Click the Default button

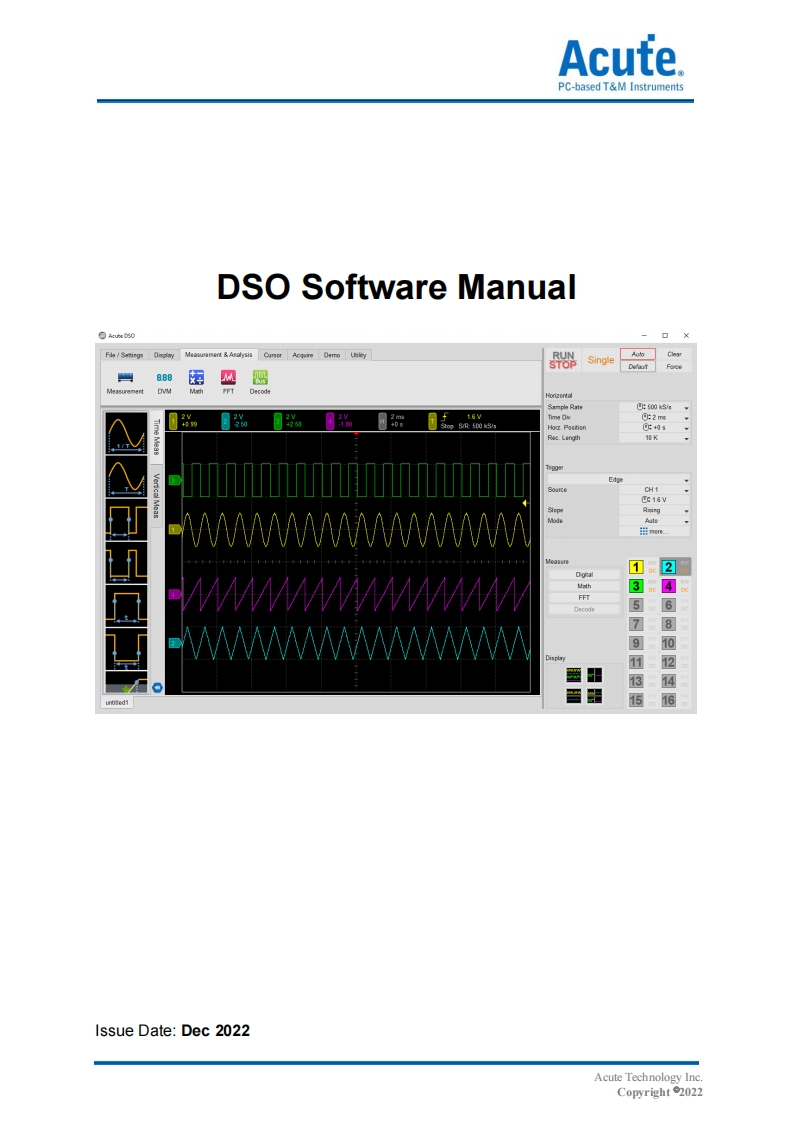[638, 366]
